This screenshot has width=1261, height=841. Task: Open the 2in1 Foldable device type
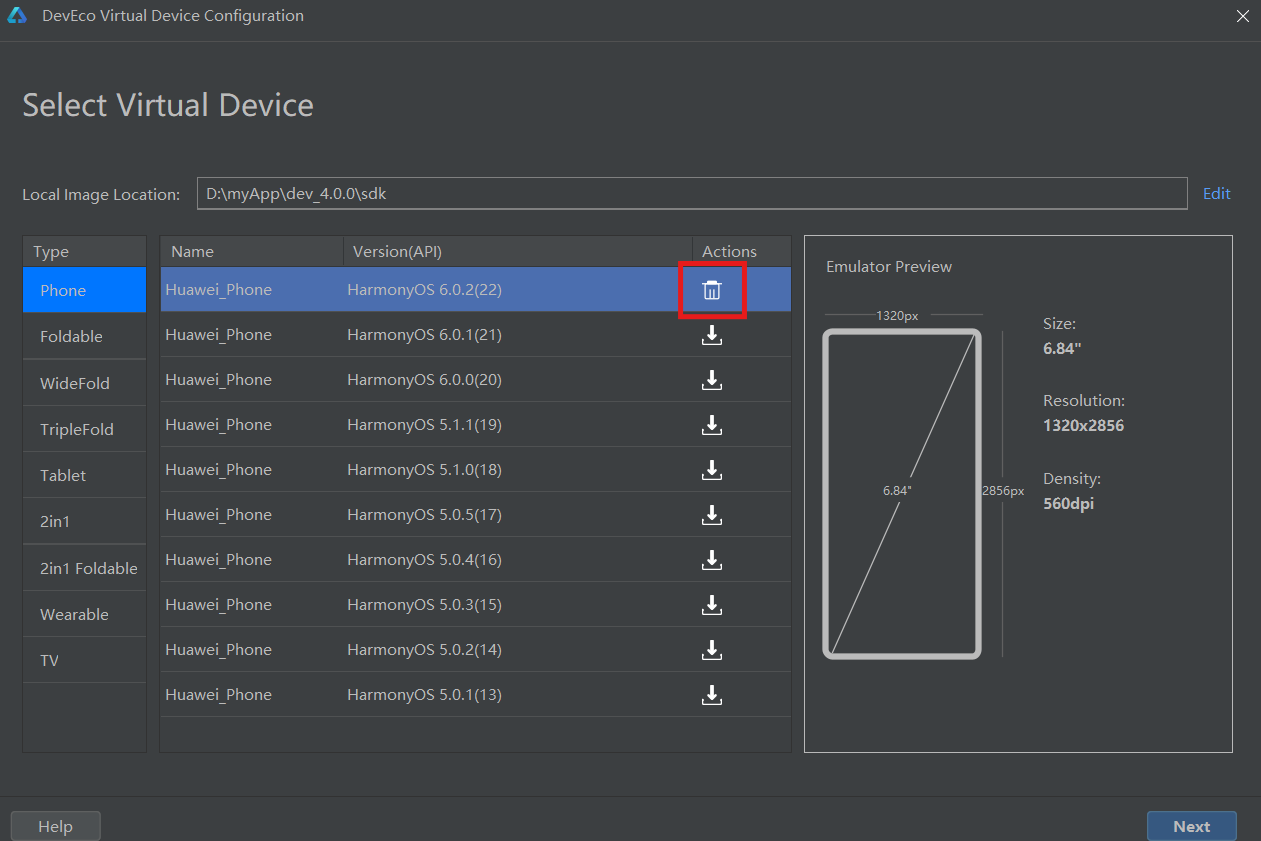[85, 568]
